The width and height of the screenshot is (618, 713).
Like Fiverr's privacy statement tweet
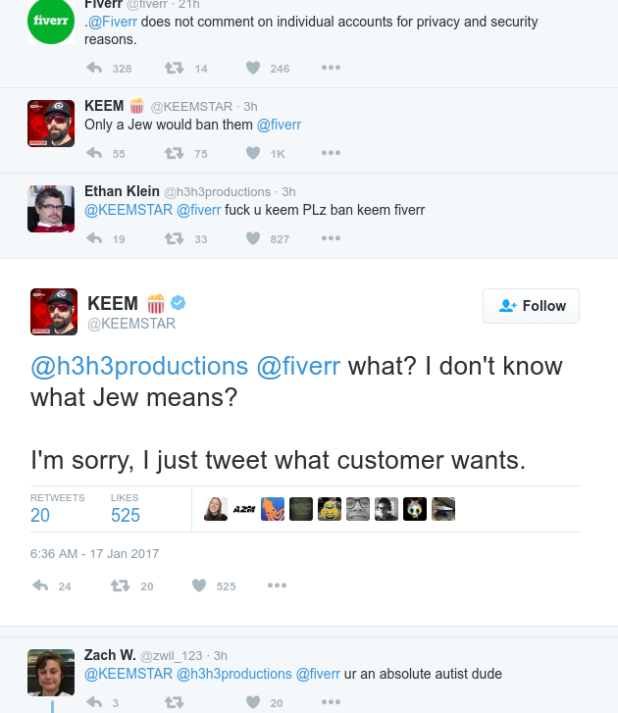pos(253,68)
